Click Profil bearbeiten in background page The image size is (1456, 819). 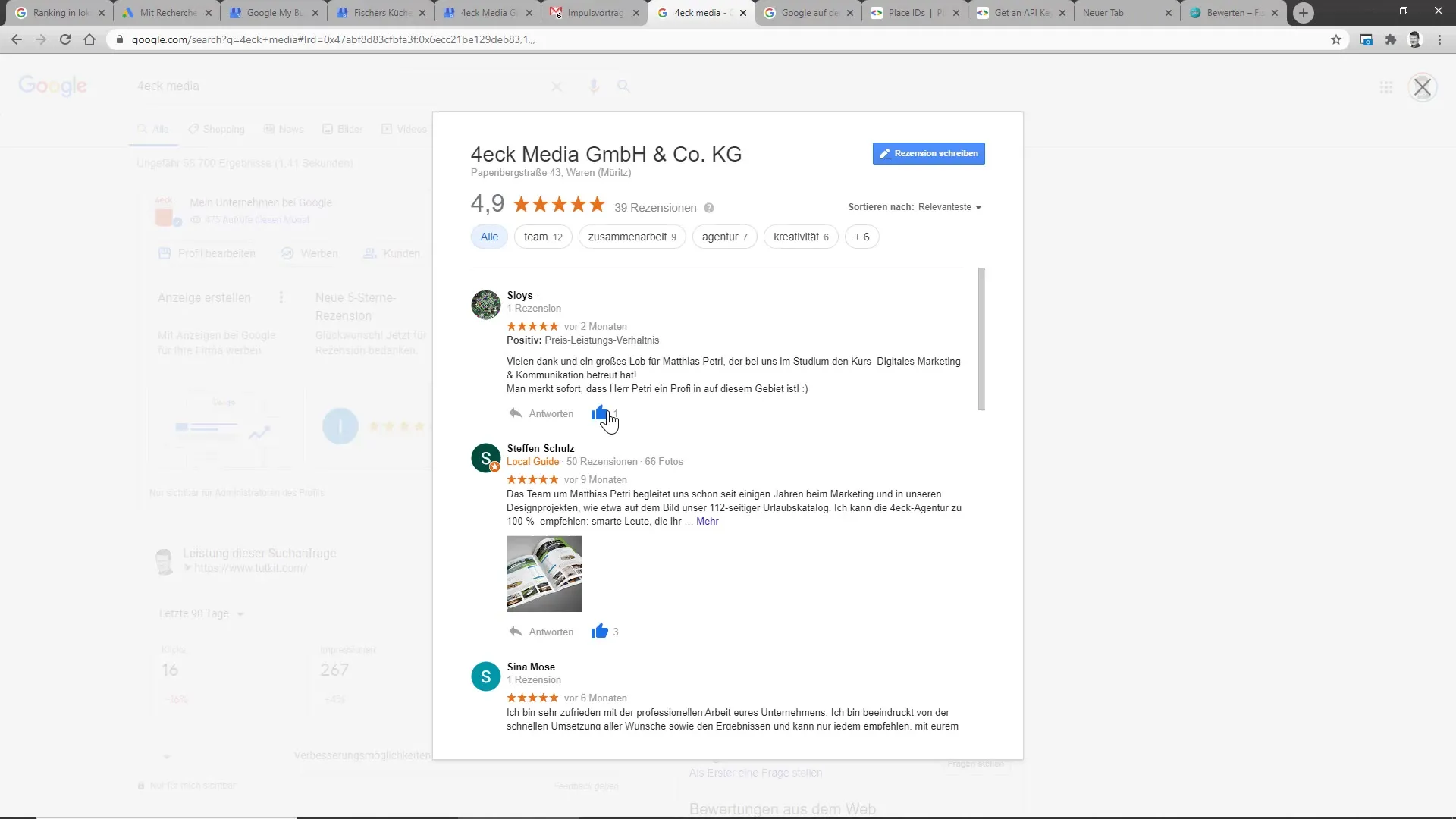tap(207, 253)
